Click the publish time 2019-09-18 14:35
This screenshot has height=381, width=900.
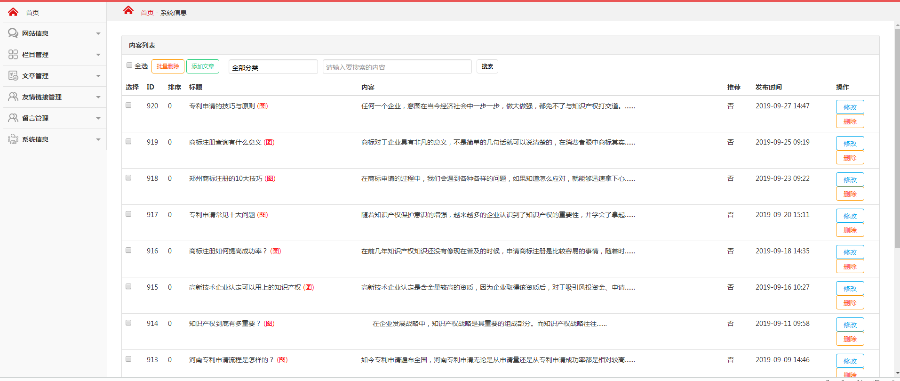tap(782, 251)
